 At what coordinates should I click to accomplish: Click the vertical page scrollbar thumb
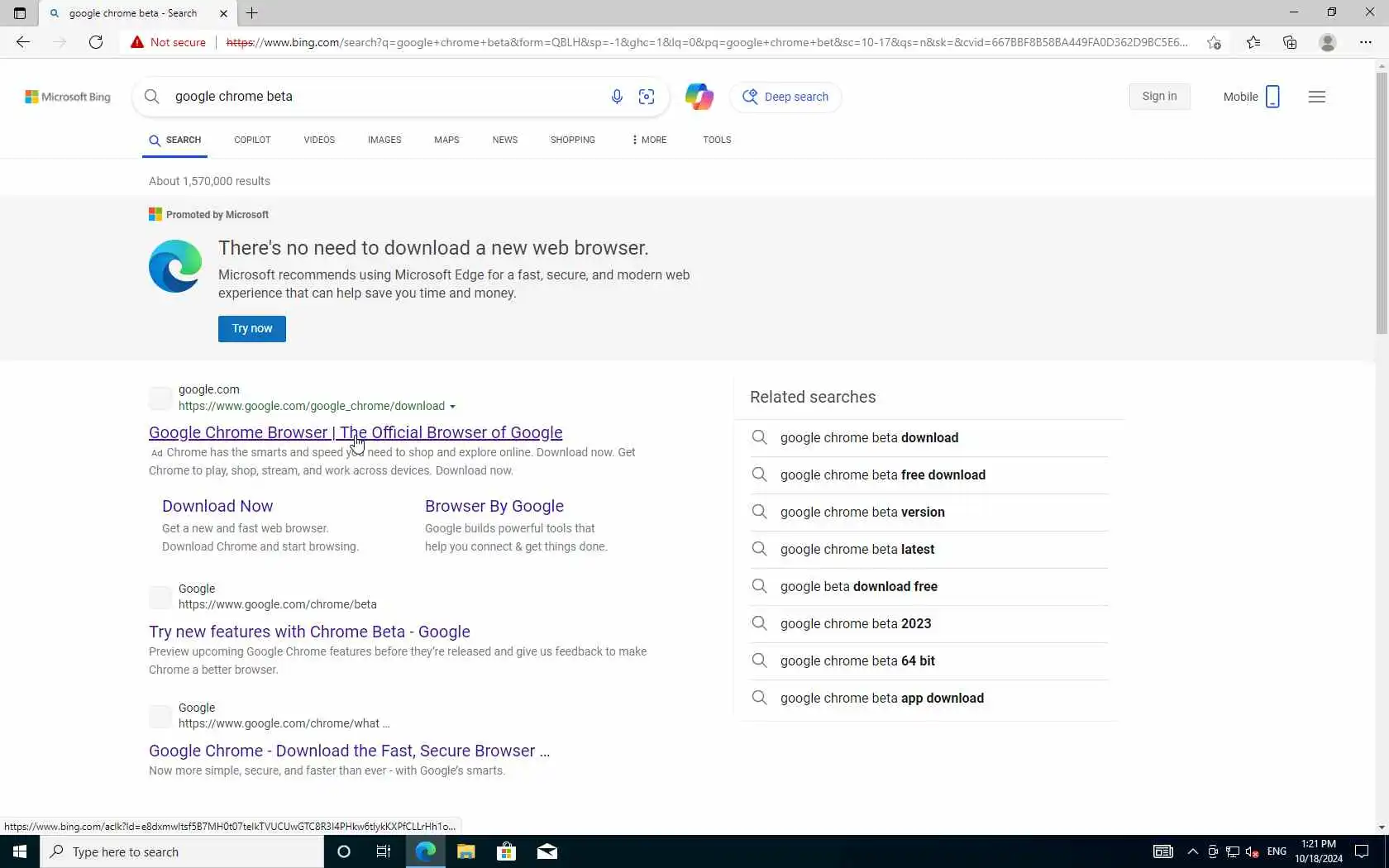click(1382, 203)
